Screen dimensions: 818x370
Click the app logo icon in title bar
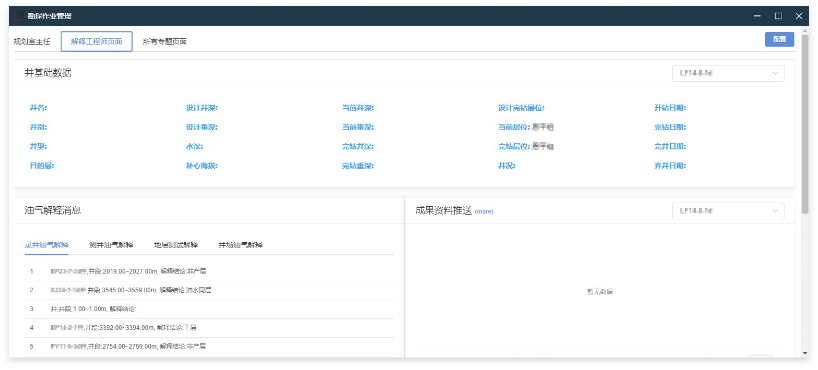point(18,16)
